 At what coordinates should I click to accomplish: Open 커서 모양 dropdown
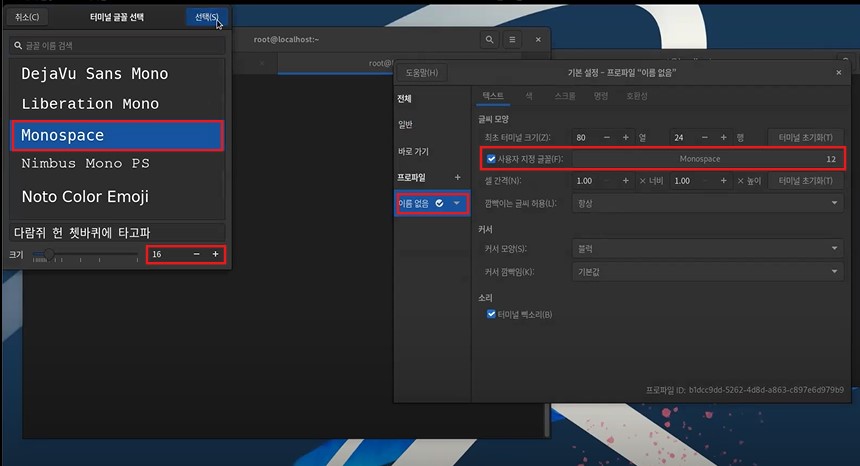(x=707, y=249)
